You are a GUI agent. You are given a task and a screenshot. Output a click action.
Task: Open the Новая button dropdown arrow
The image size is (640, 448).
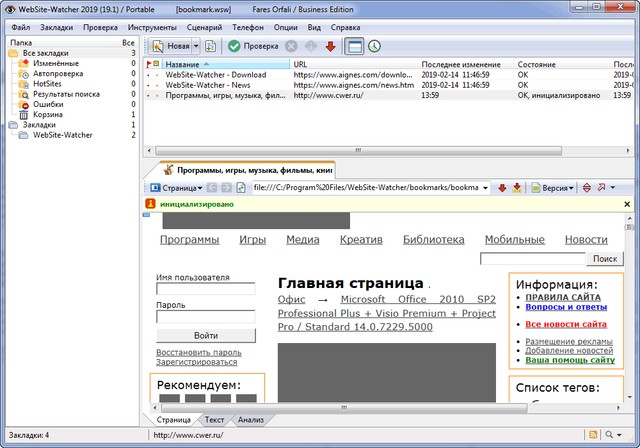pyautogui.click(x=195, y=46)
